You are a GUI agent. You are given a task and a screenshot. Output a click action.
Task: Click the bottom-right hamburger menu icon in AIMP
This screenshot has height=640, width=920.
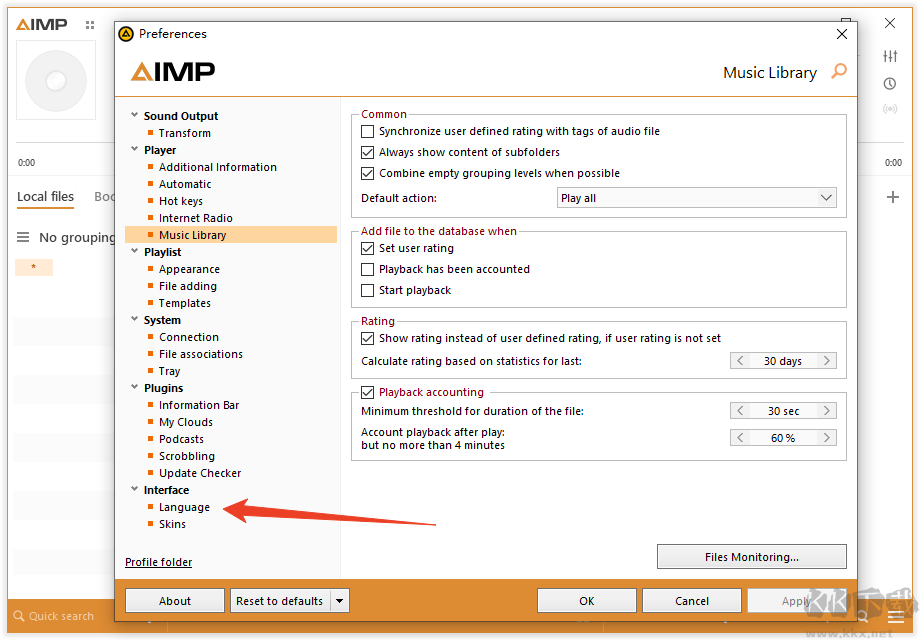click(x=895, y=617)
